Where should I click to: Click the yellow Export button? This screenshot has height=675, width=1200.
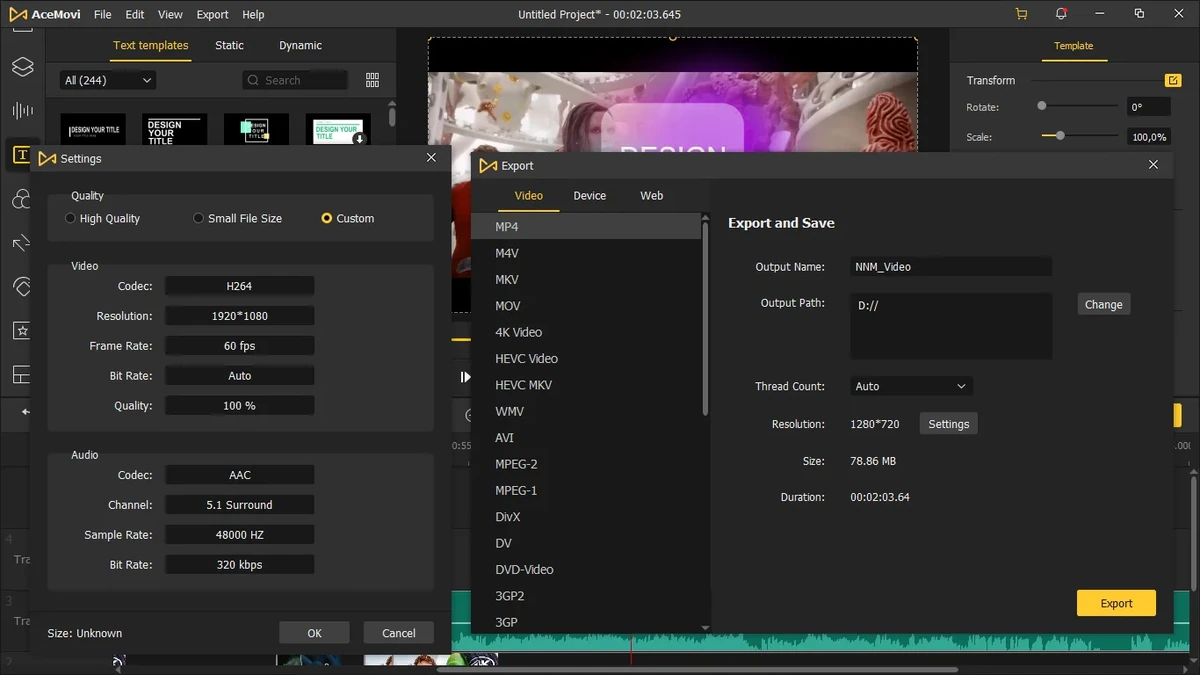1116,603
